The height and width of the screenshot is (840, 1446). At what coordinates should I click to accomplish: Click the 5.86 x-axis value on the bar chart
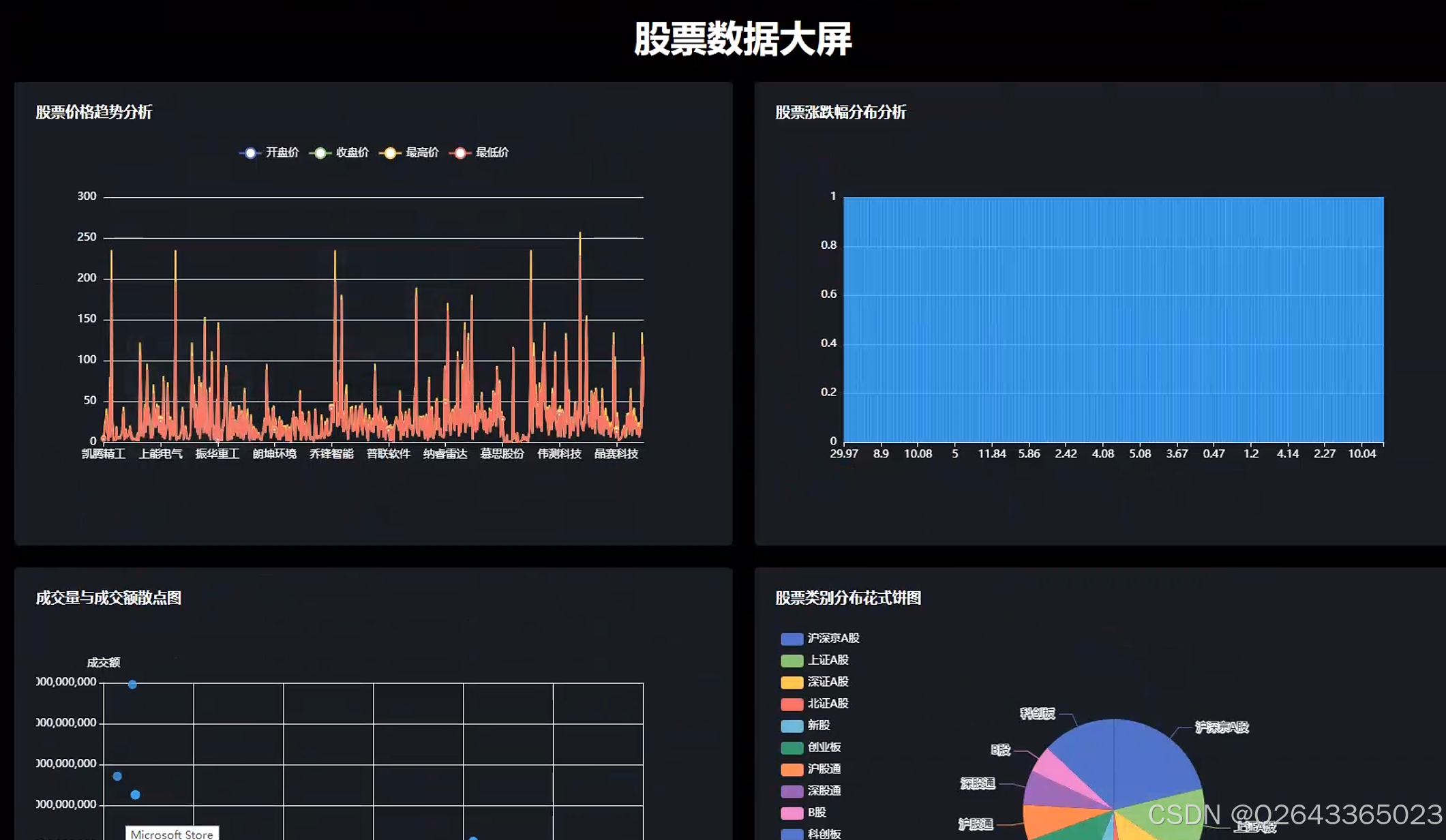click(1029, 454)
